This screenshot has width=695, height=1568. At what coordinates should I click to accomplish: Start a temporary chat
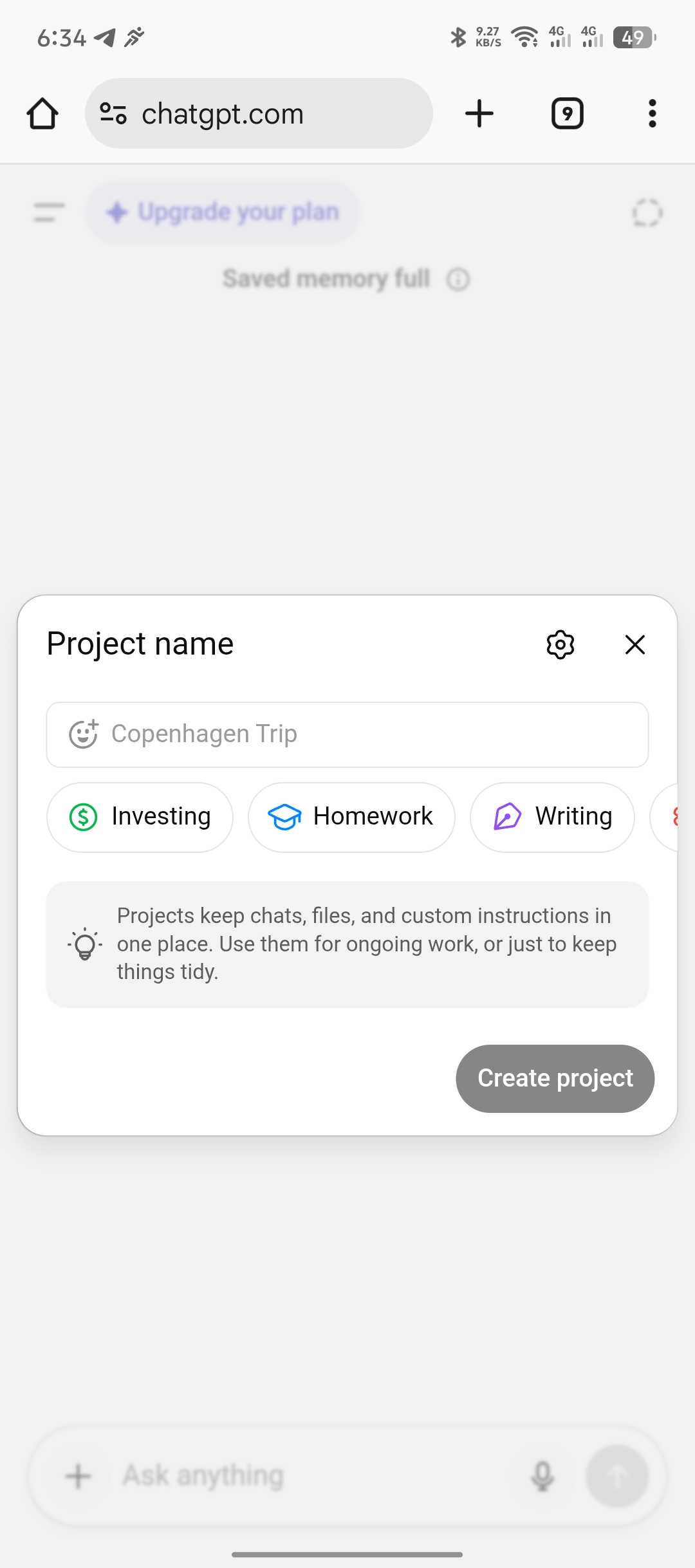tap(647, 212)
